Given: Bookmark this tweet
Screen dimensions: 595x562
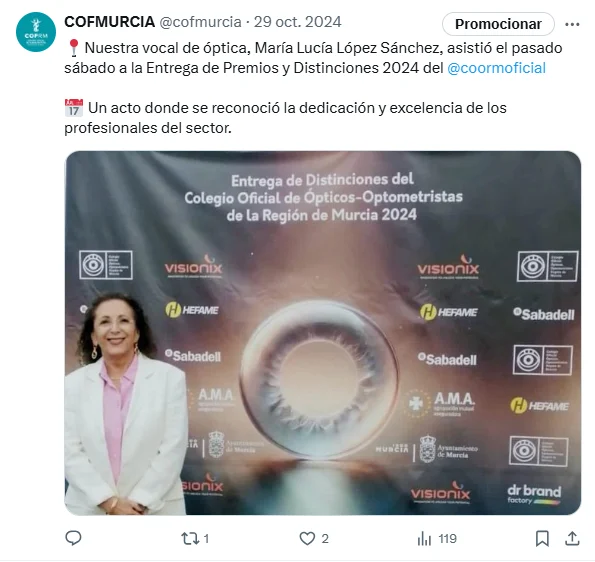Looking at the screenshot, I should 542,538.
